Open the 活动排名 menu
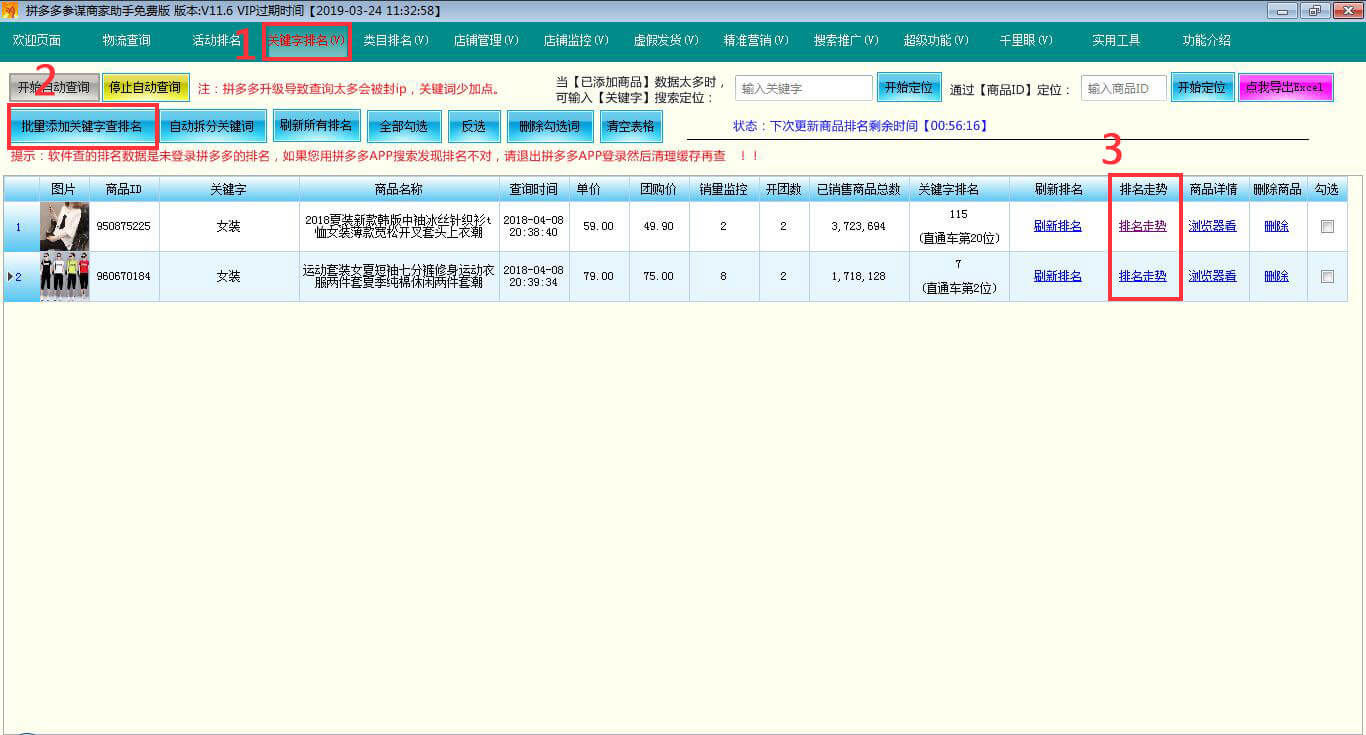Image resolution: width=1366 pixels, height=735 pixels. point(217,41)
